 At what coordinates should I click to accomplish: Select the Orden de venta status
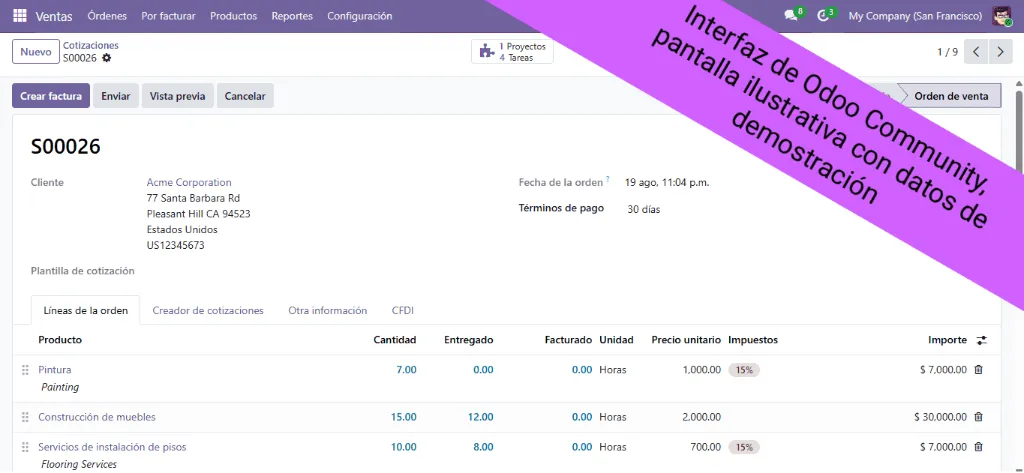pos(952,96)
